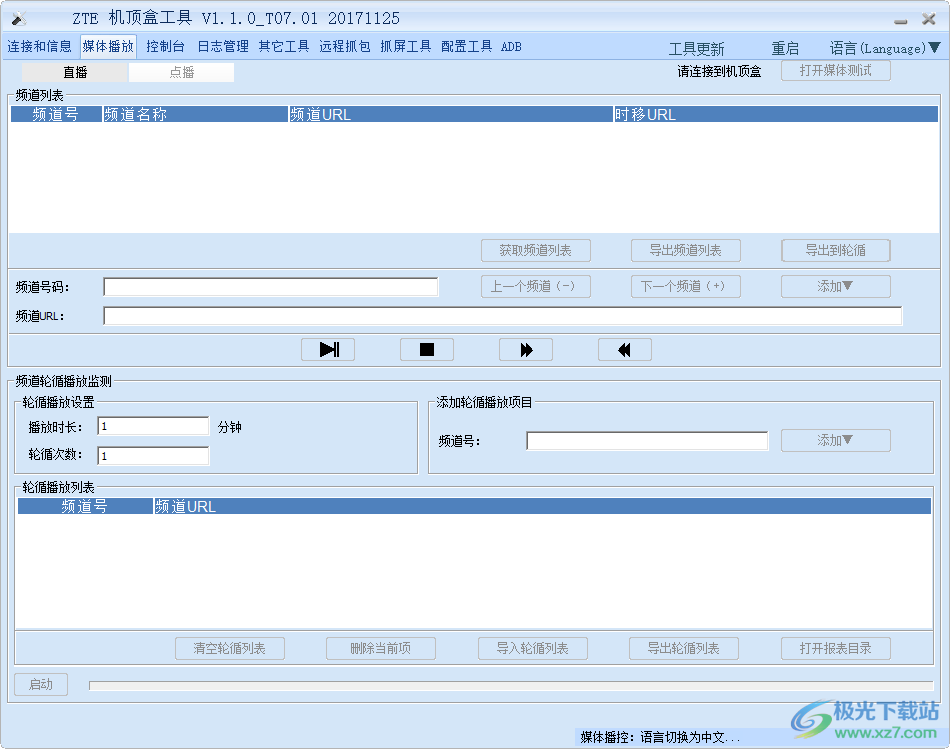Click status bar message 媒体播控：语言切换为中文
This screenshot has height=749, width=950.
(660, 737)
